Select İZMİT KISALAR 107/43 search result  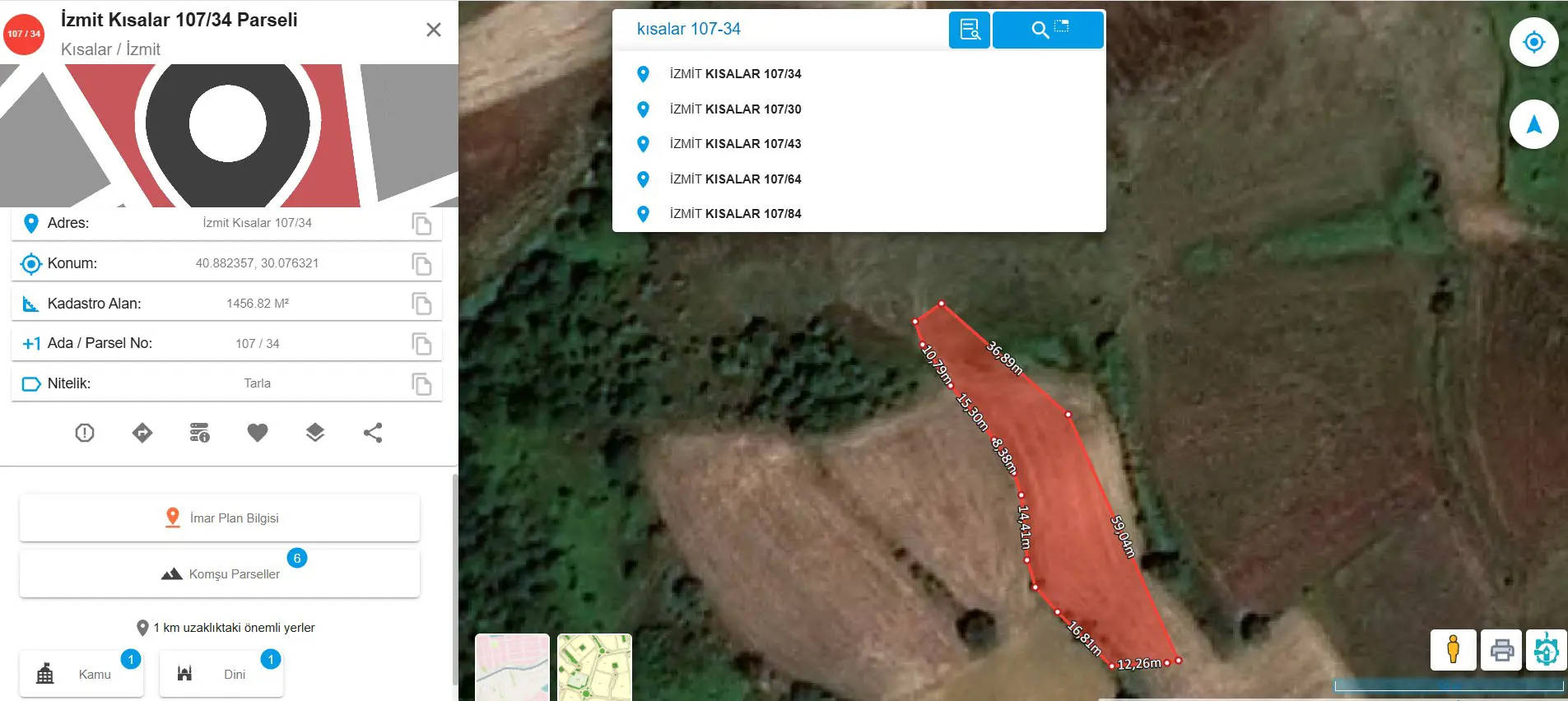pyautogui.click(x=858, y=144)
